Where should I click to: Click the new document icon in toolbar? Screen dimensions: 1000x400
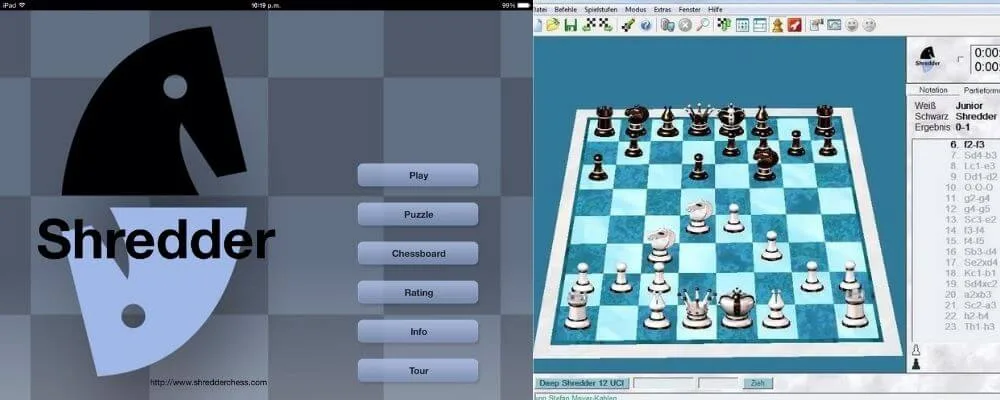538,25
